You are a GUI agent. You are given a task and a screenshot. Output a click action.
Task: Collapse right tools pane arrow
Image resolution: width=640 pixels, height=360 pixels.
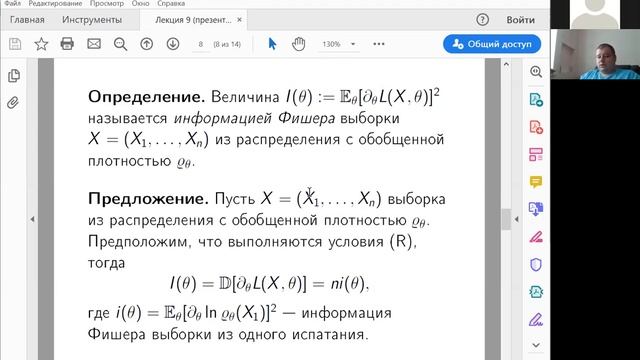click(516, 219)
